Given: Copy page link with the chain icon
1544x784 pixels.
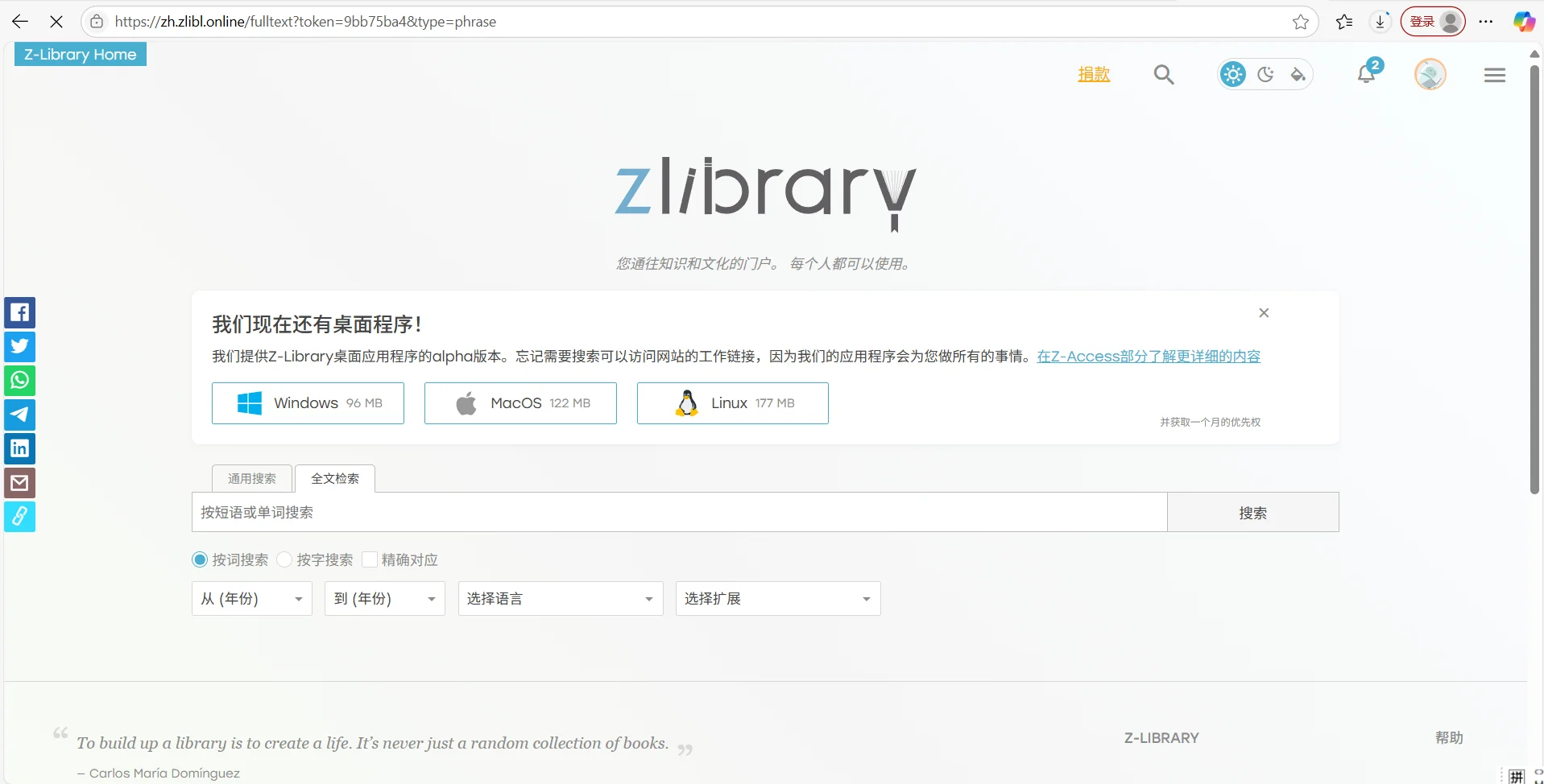Looking at the screenshot, I should (20, 516).
